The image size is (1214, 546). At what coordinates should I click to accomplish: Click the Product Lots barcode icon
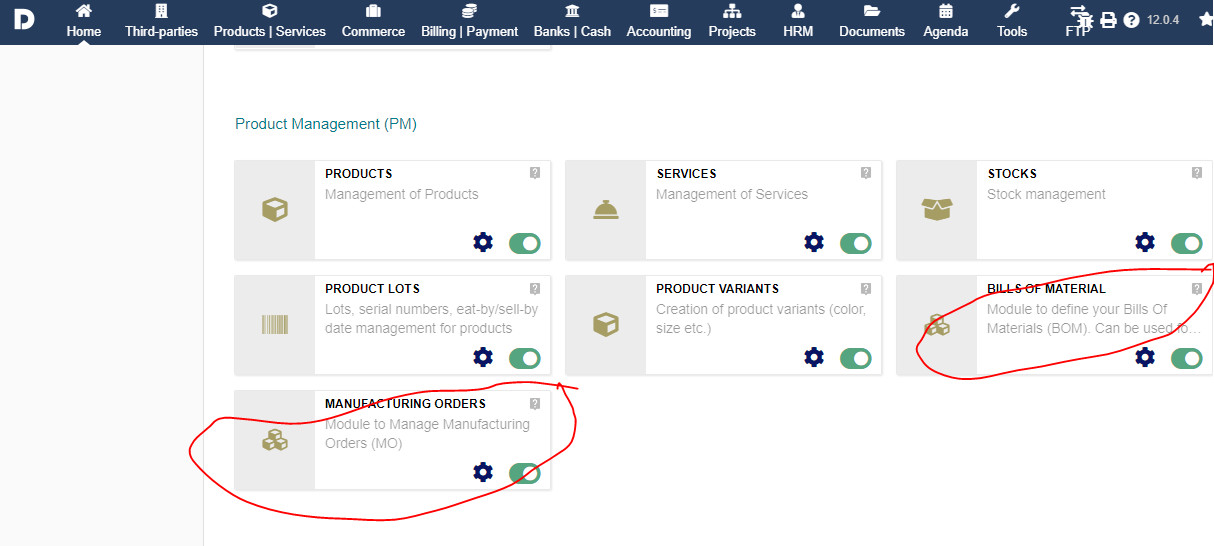coord(274,324)
